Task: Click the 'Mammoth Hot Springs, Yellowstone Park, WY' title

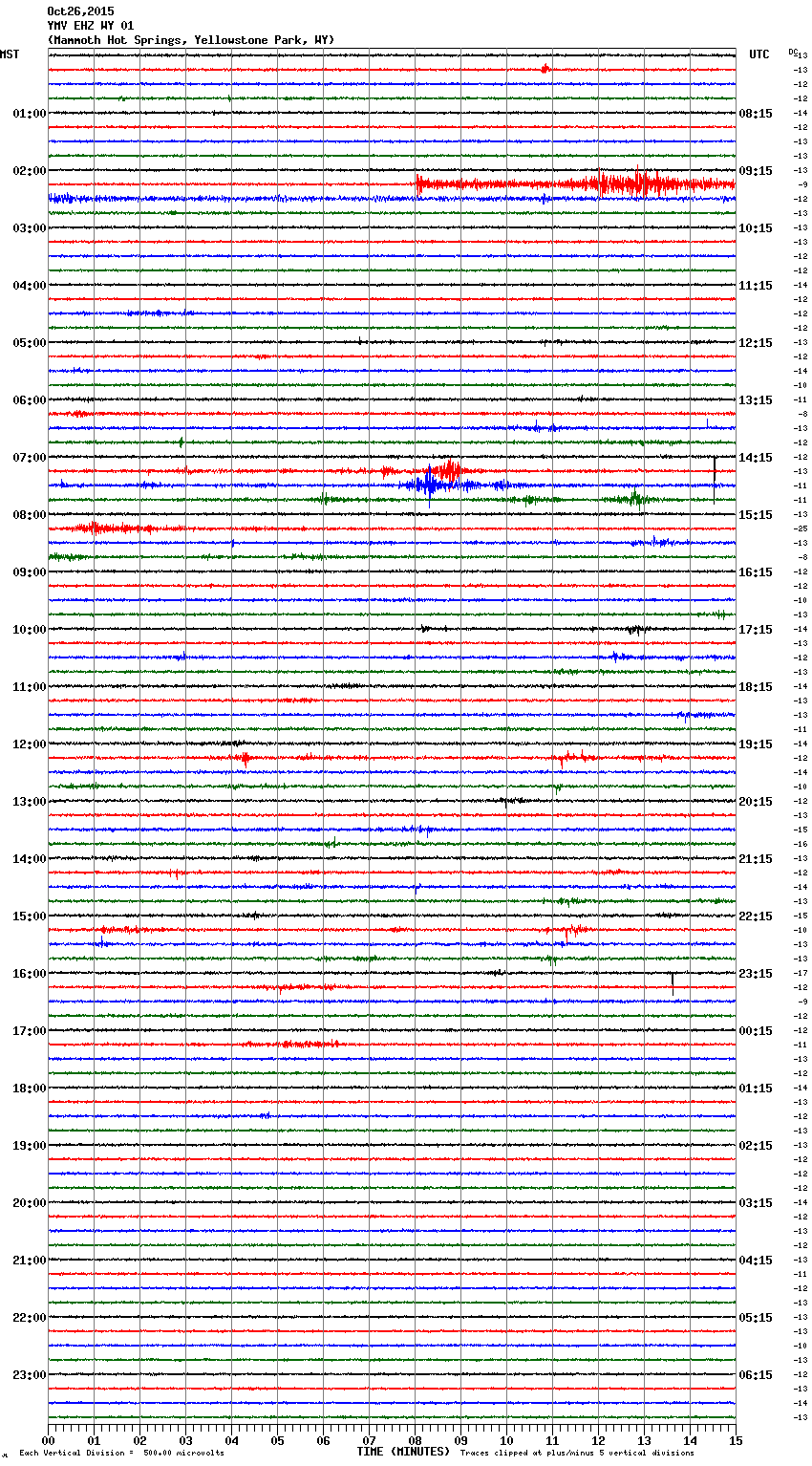Action: (191, 40)
